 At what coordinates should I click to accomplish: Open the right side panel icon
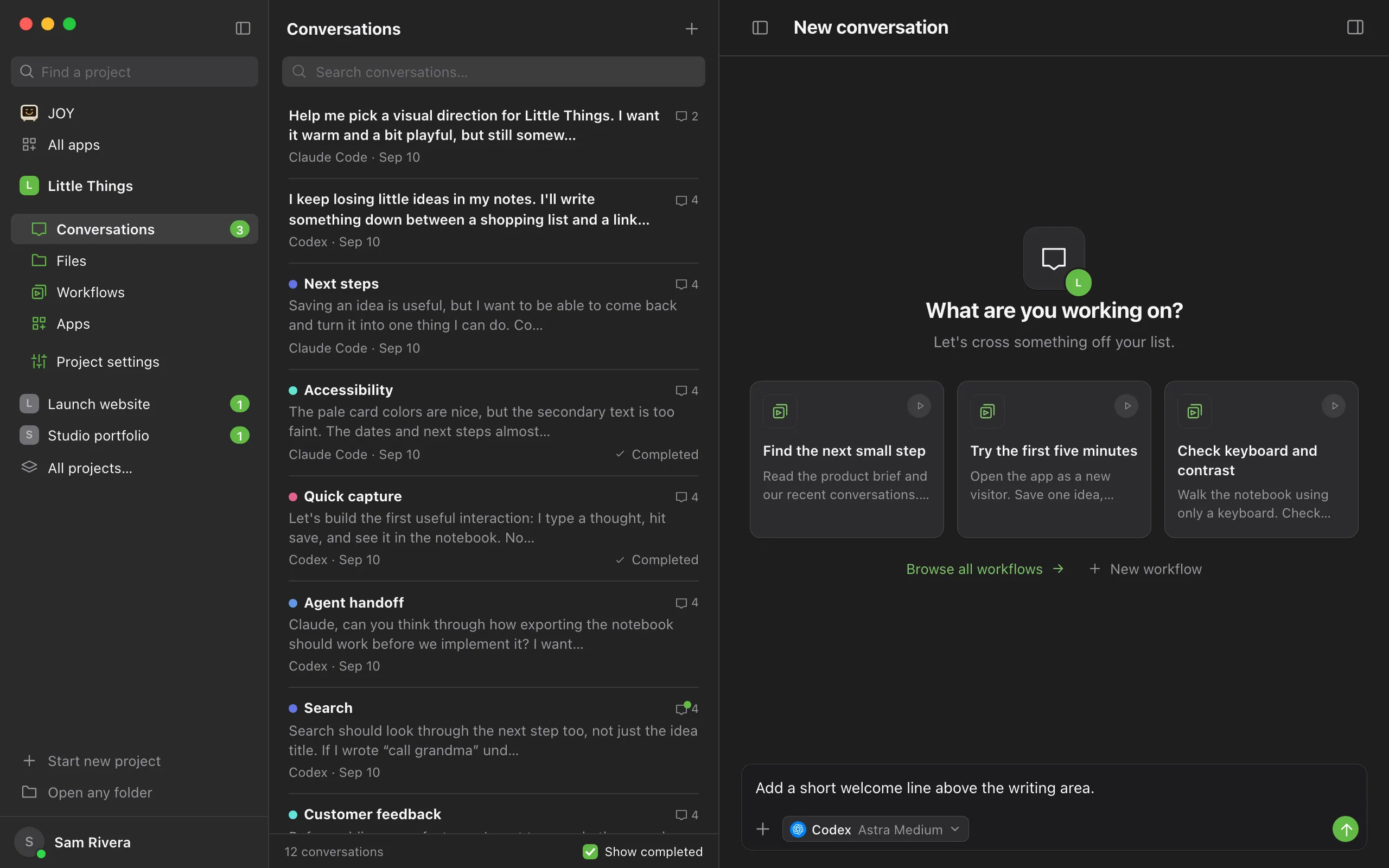point(1355,28)
